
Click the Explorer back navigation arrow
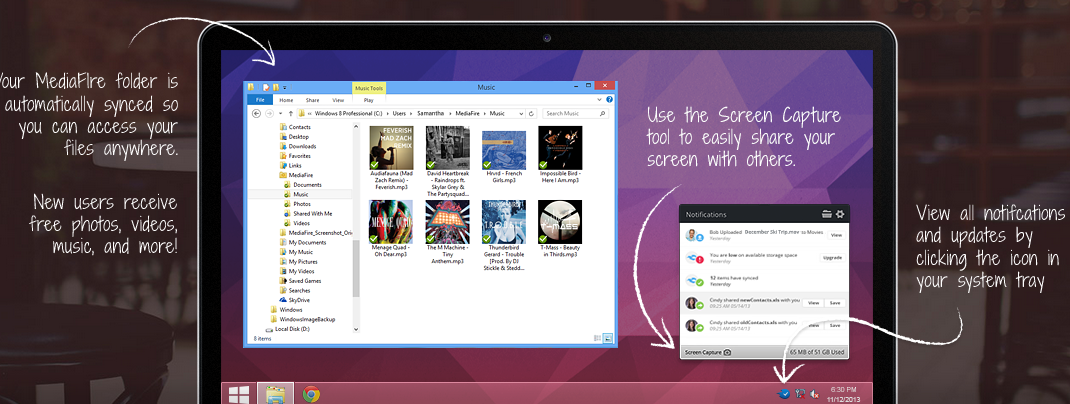pyautogui.click(x=256, y=114)
